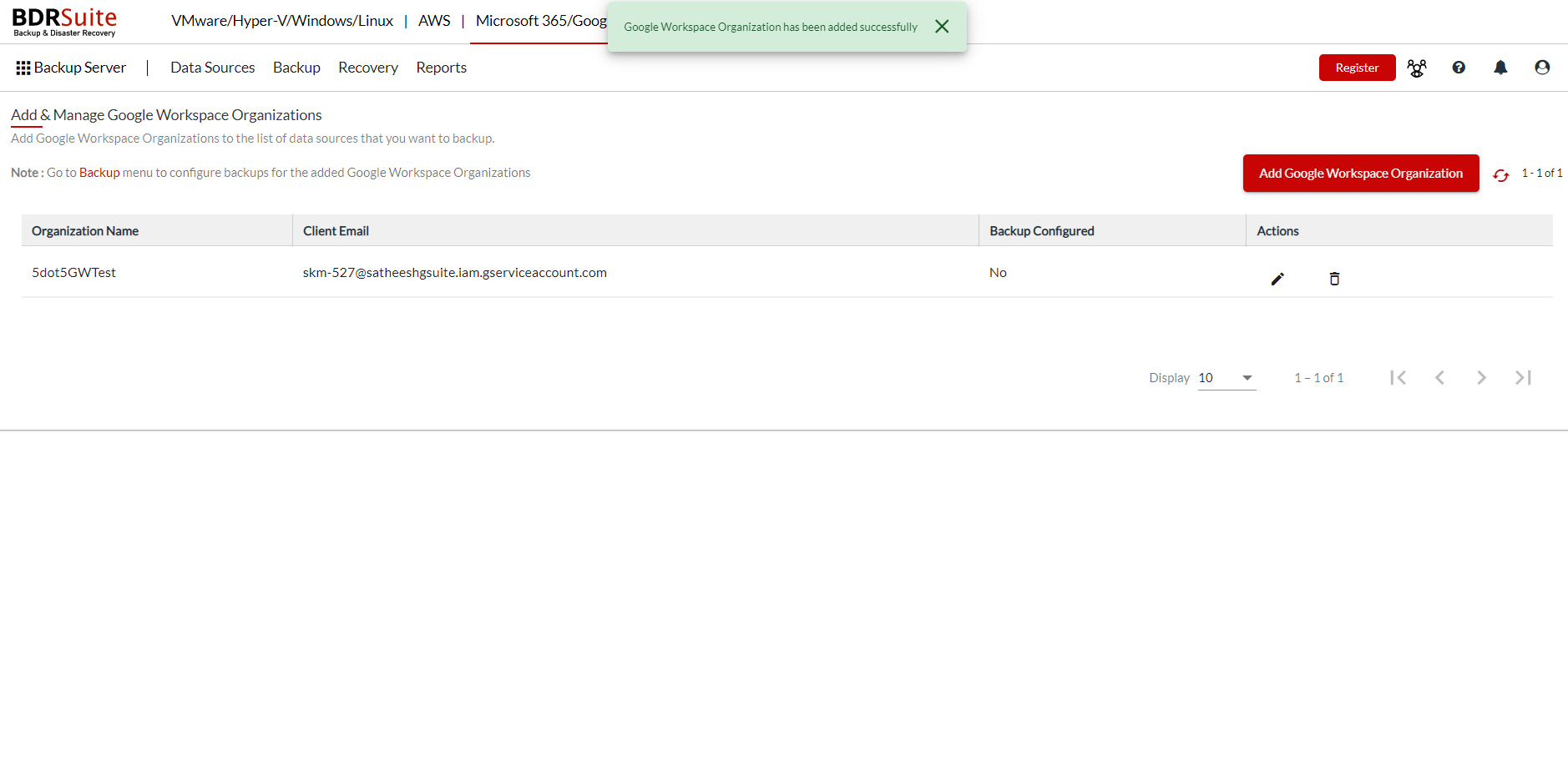The width and height of the screenshot is (1568, 761).
Task: Click the BDRSuite logo
Action: click(64, 22)
